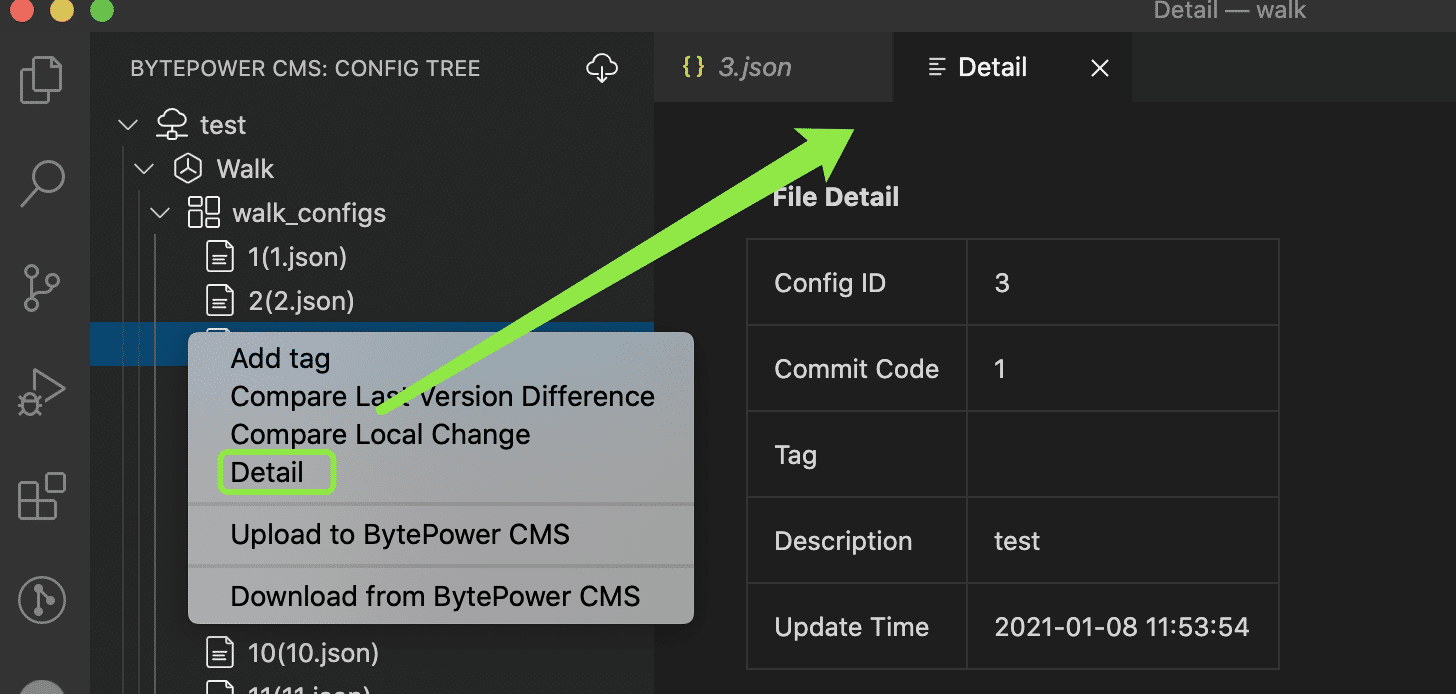Choose Download from BytePower CMS

tap(440, 596)
